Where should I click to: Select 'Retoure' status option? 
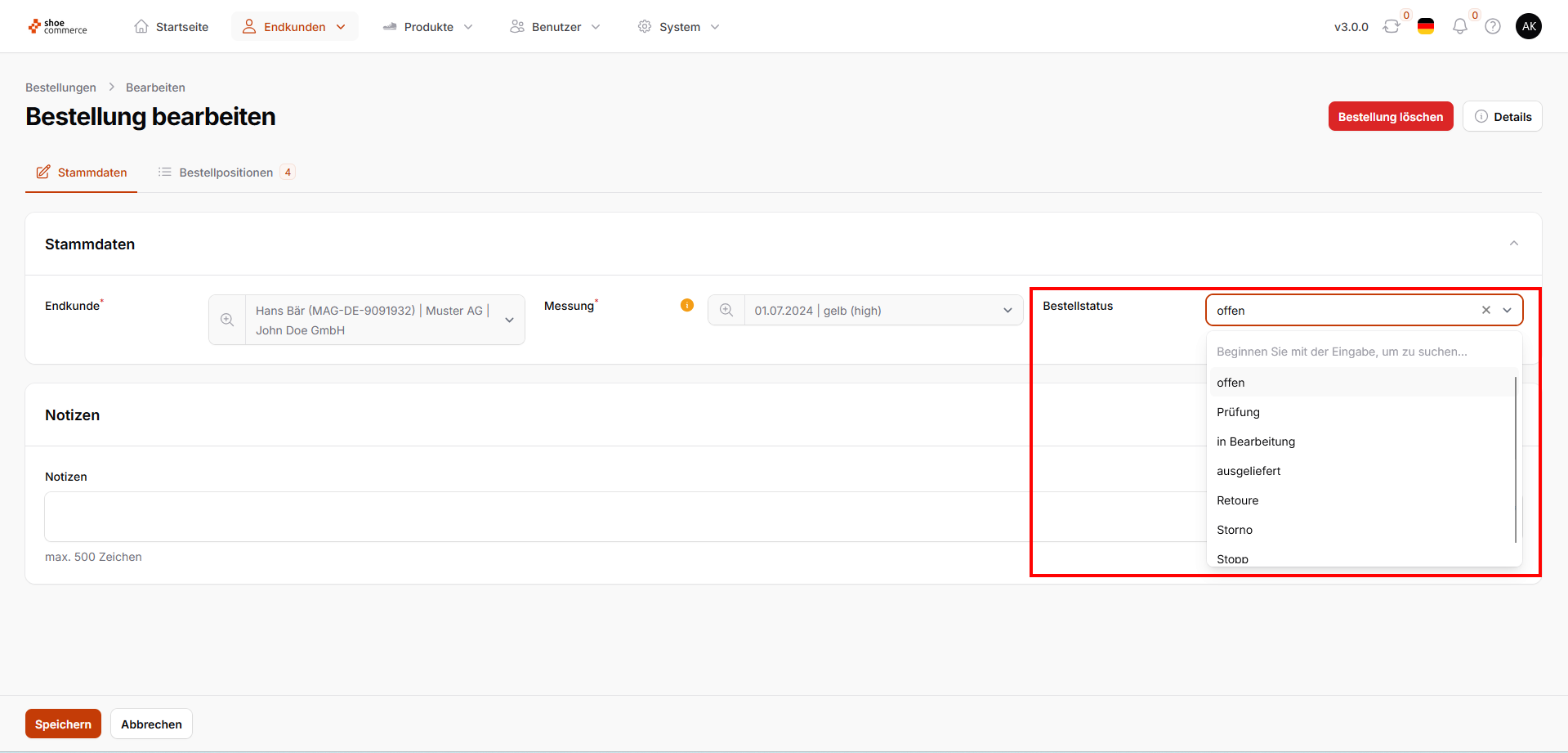tap(1362, 500)
